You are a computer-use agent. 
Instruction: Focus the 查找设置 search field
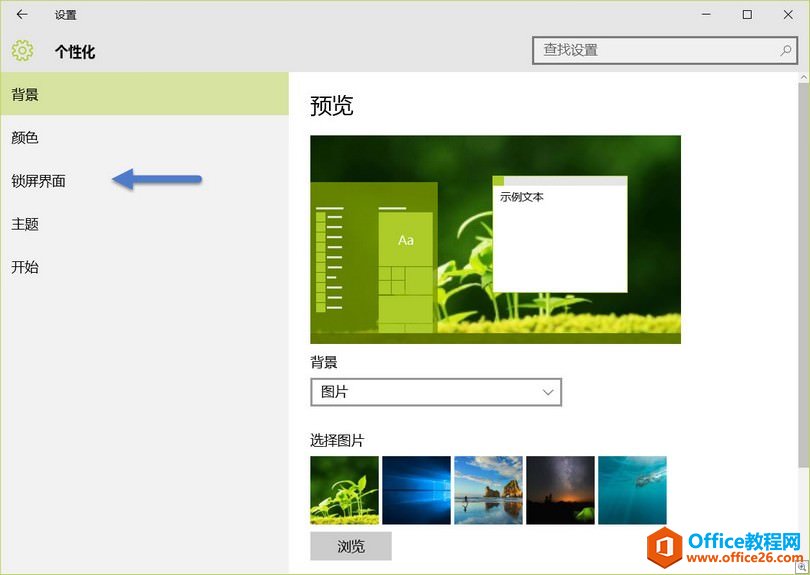[x=665, y=50]
